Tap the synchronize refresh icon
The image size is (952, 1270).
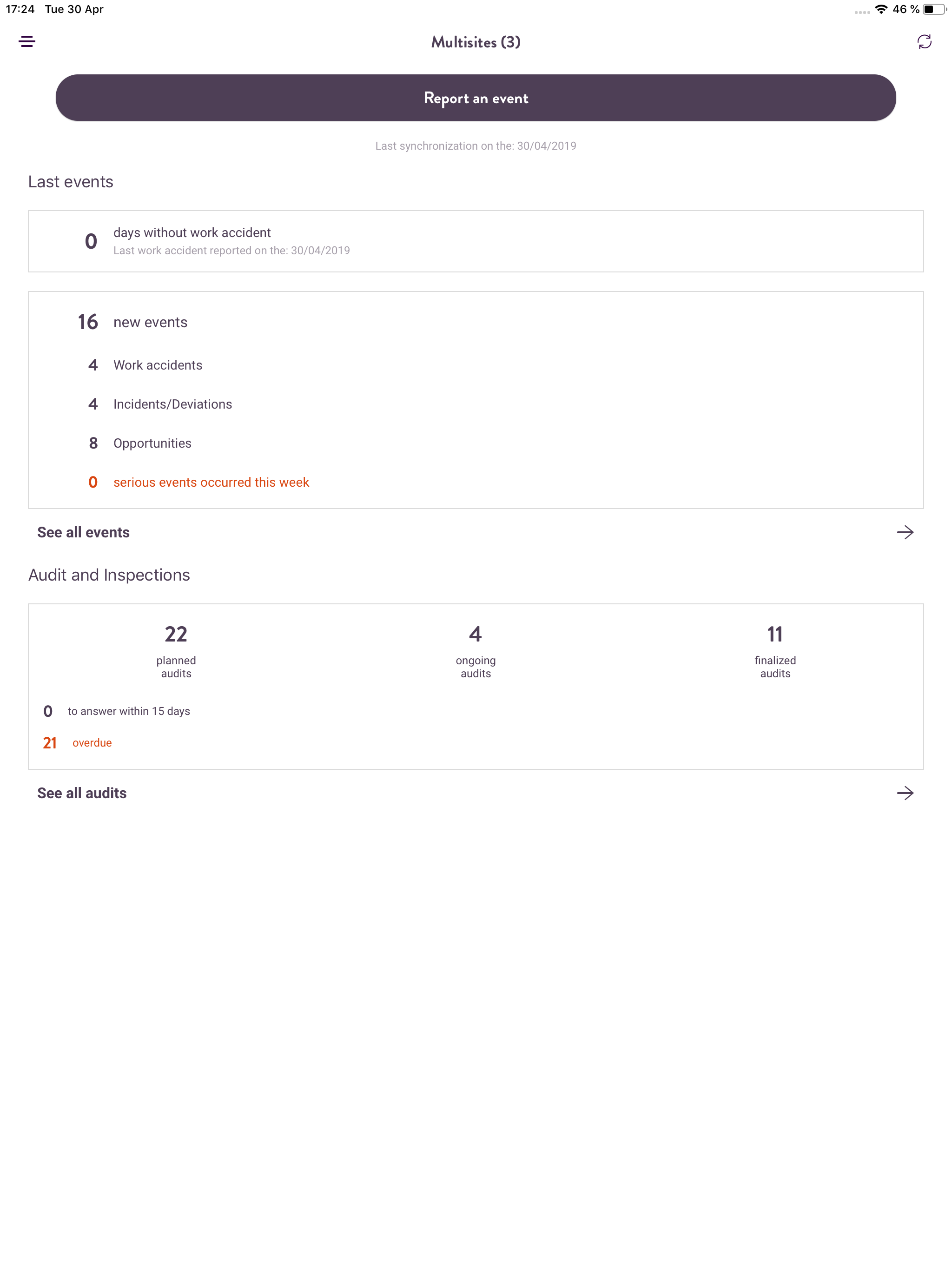coord(924,41)
